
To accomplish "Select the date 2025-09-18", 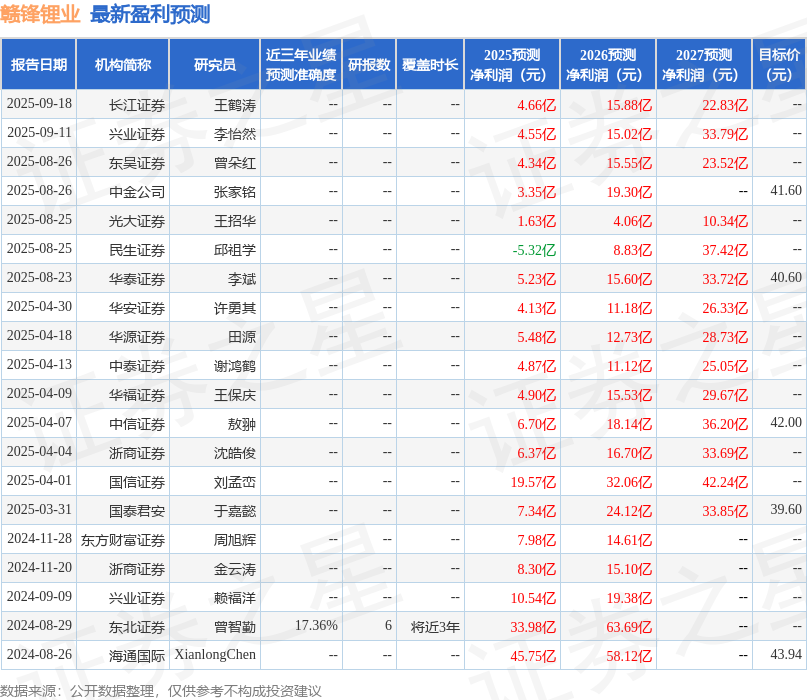I will pyautogui.click(x=39, y=103).
